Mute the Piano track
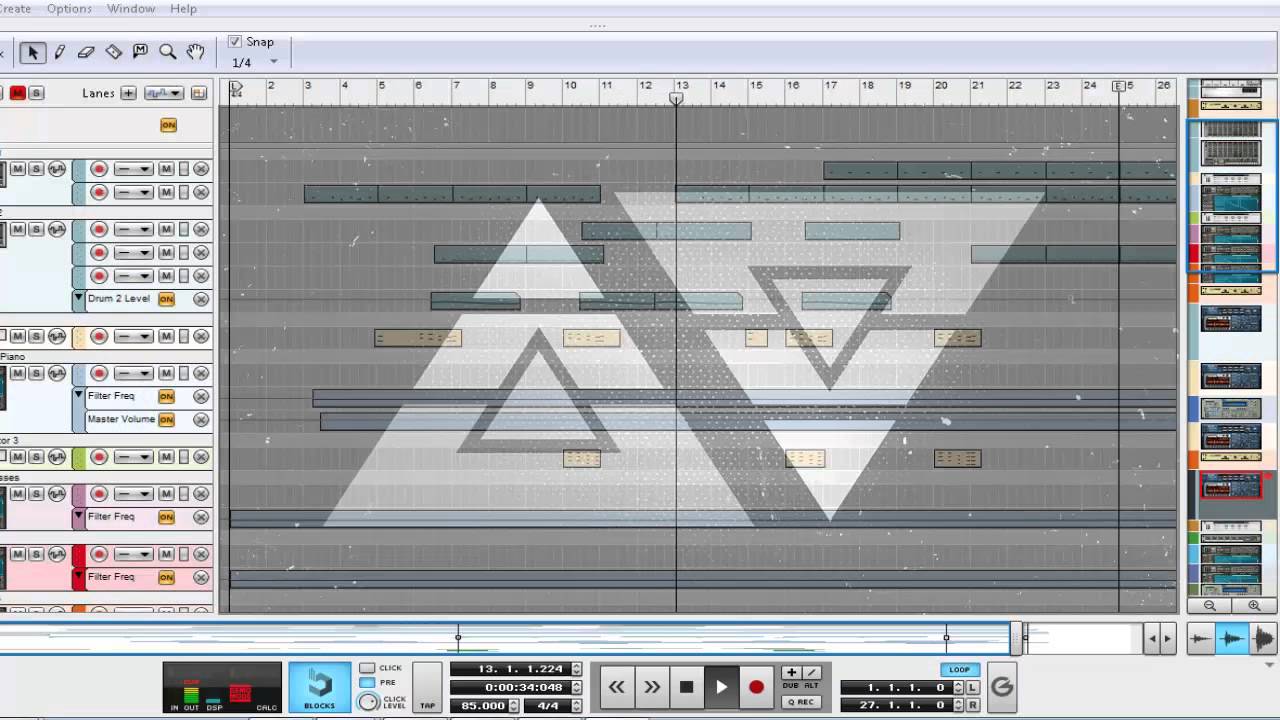Image resolution: width=1280 pixels, height=720 pixels. pyautogui.click(x=17, y=373)
